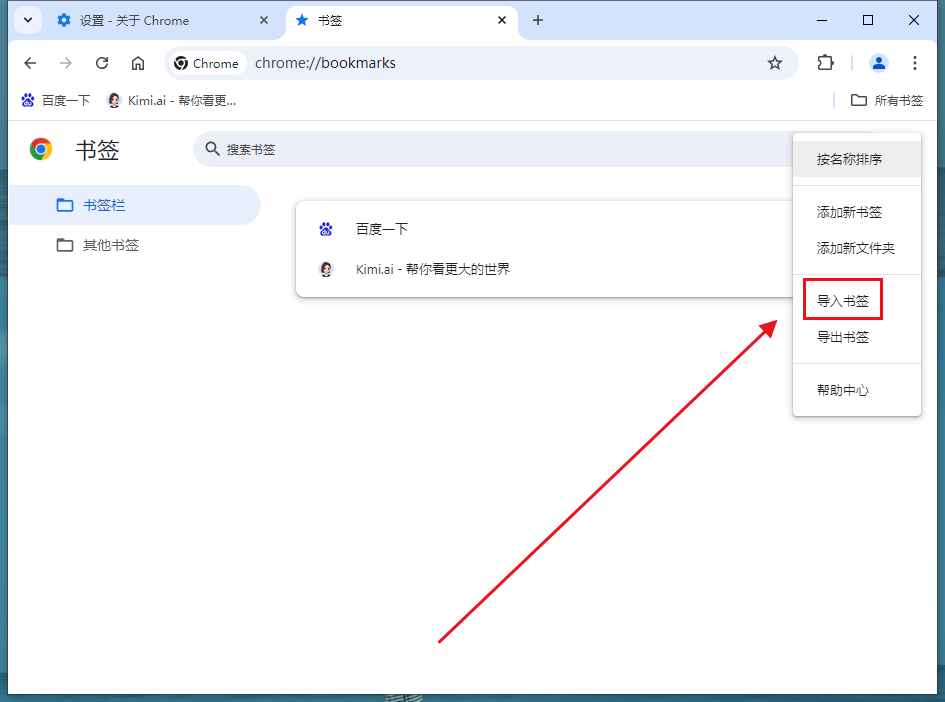This screenshot has height=702, width=945.
Task: Select the 其他书签 folder in sidebar
Action: [x=135, y=245]
